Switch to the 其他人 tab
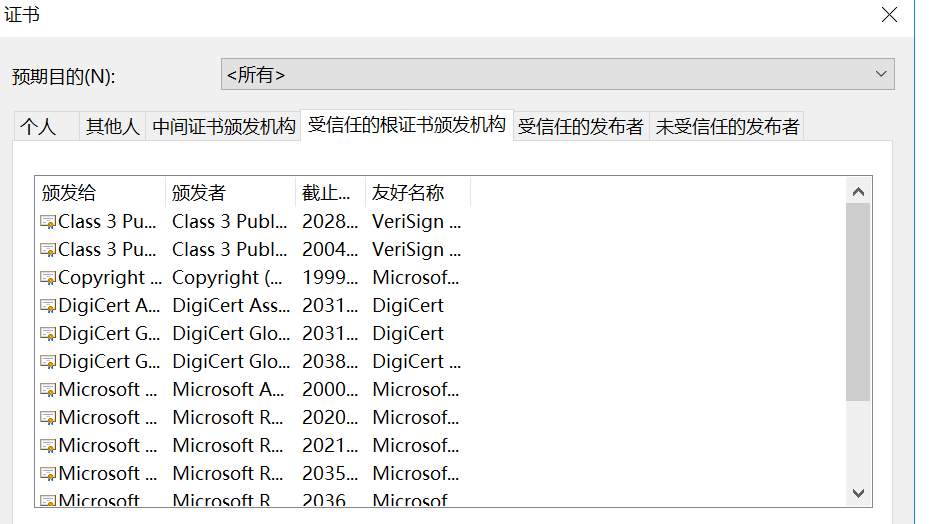Screen dimensions: 937x524 point(112,126)
